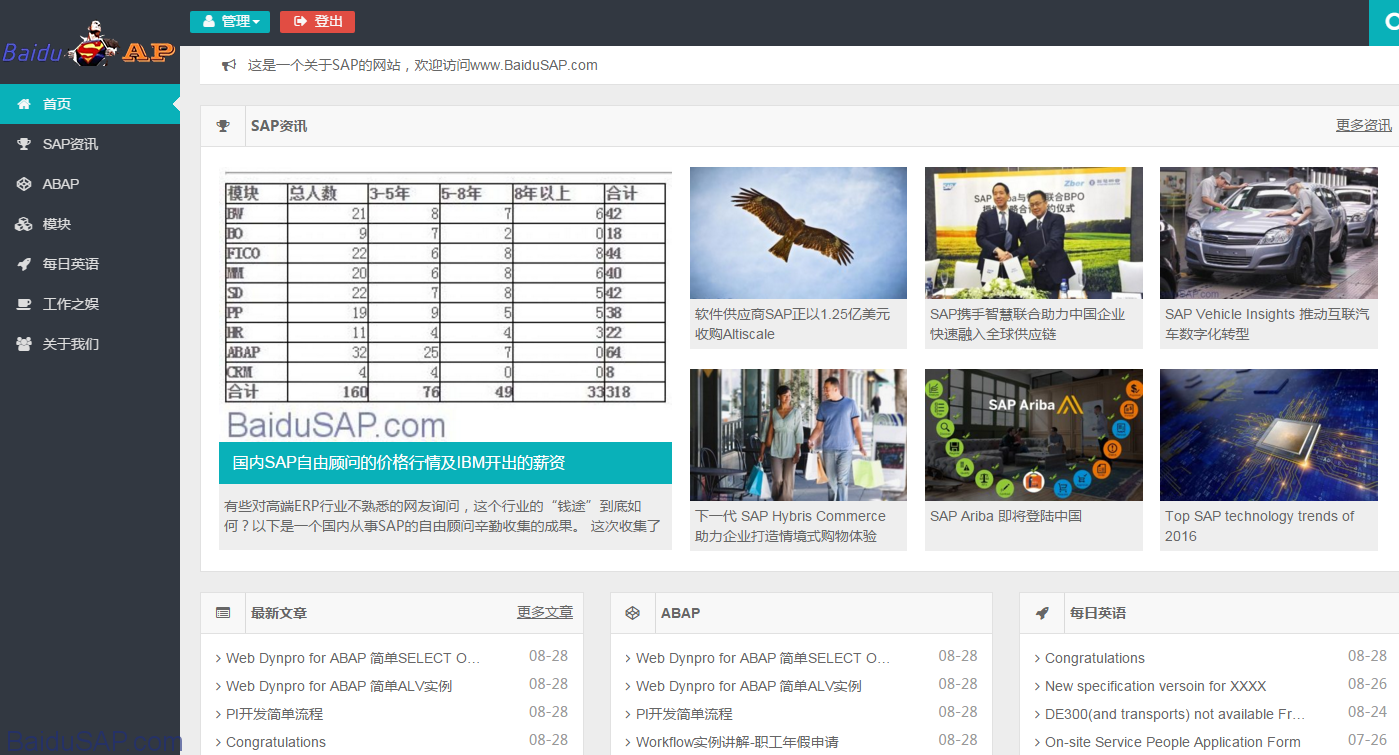
Task: Click the teal button at top right corner
Action: pos(1384,22)
